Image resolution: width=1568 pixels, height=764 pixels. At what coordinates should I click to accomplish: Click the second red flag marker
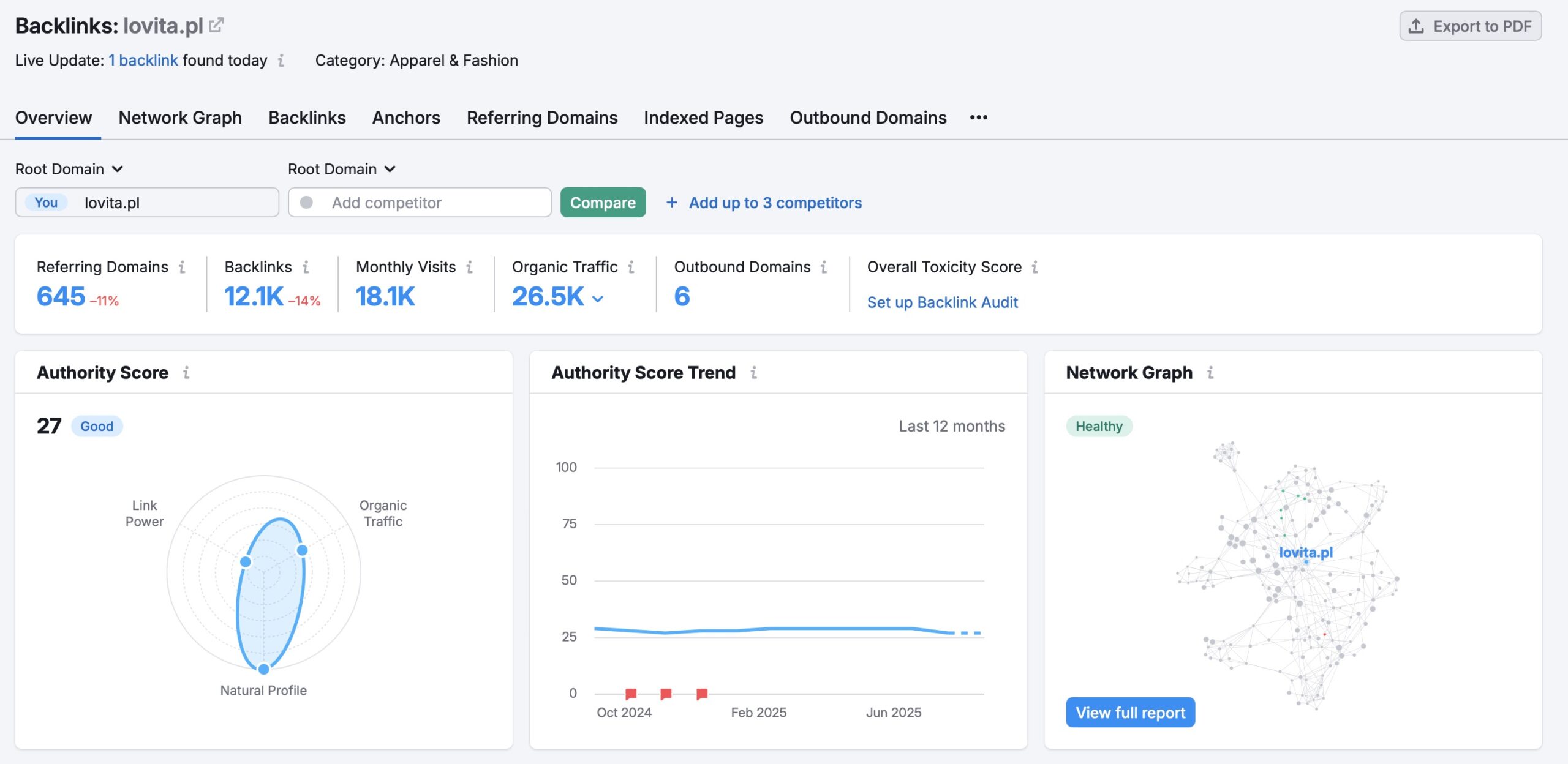(666, 694)
